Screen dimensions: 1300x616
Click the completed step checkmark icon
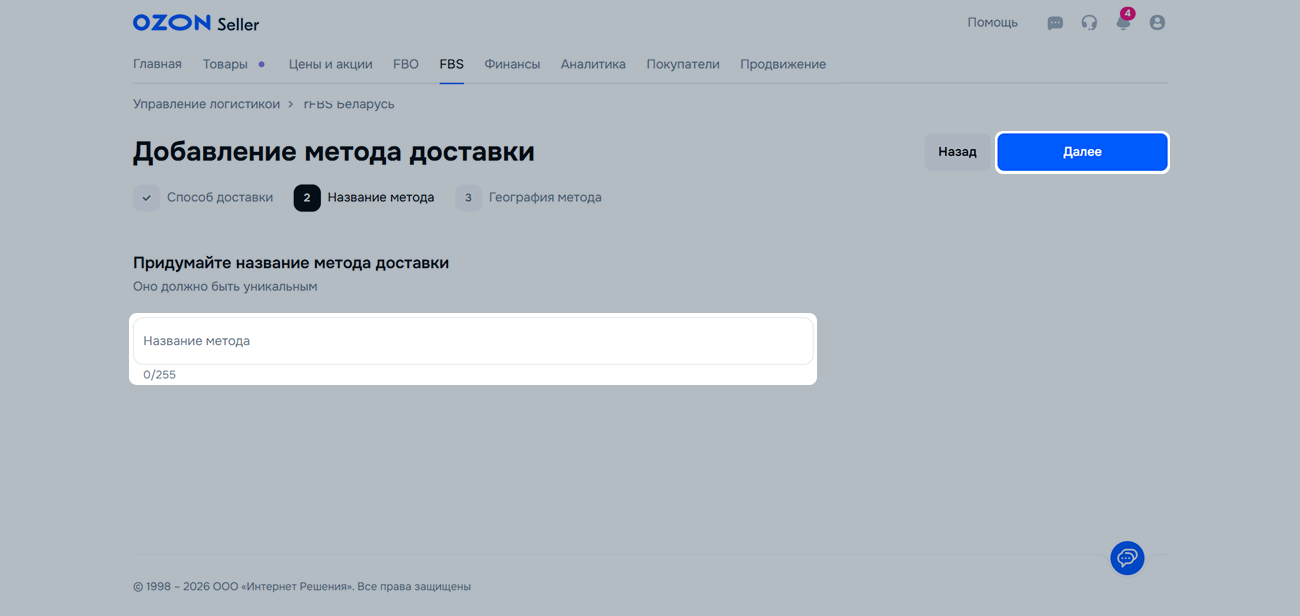click(146, 198)
